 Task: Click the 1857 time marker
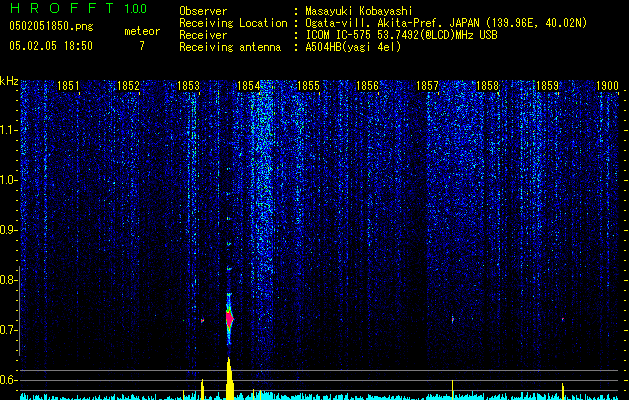427,86
